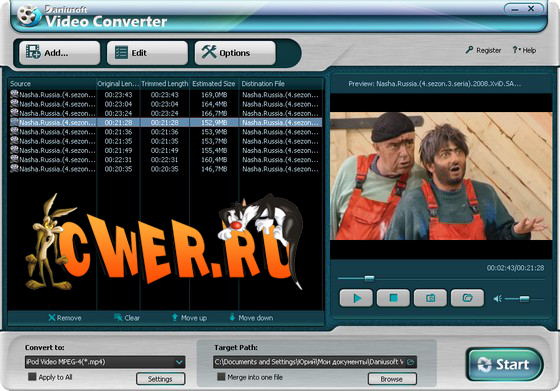Select the file with length 00:21:35
Screen dimensions: 560x391
(165, 141)
